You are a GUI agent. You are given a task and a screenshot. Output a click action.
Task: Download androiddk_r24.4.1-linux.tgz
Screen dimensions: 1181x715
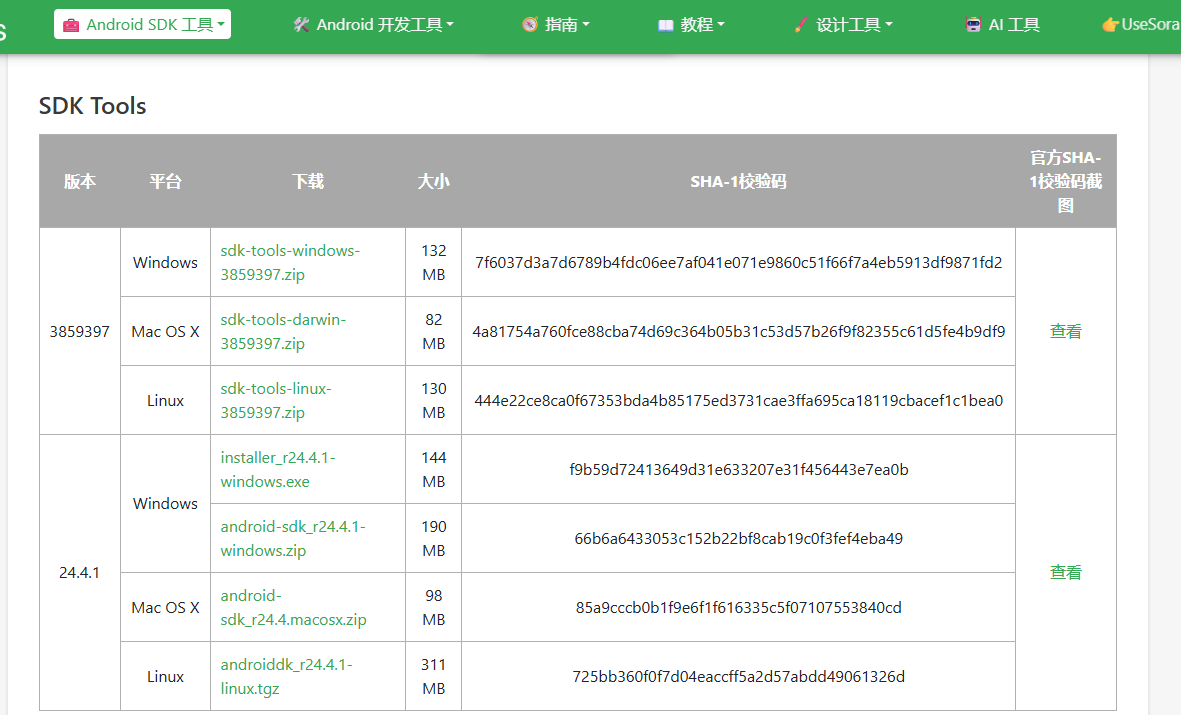point(286,677)
